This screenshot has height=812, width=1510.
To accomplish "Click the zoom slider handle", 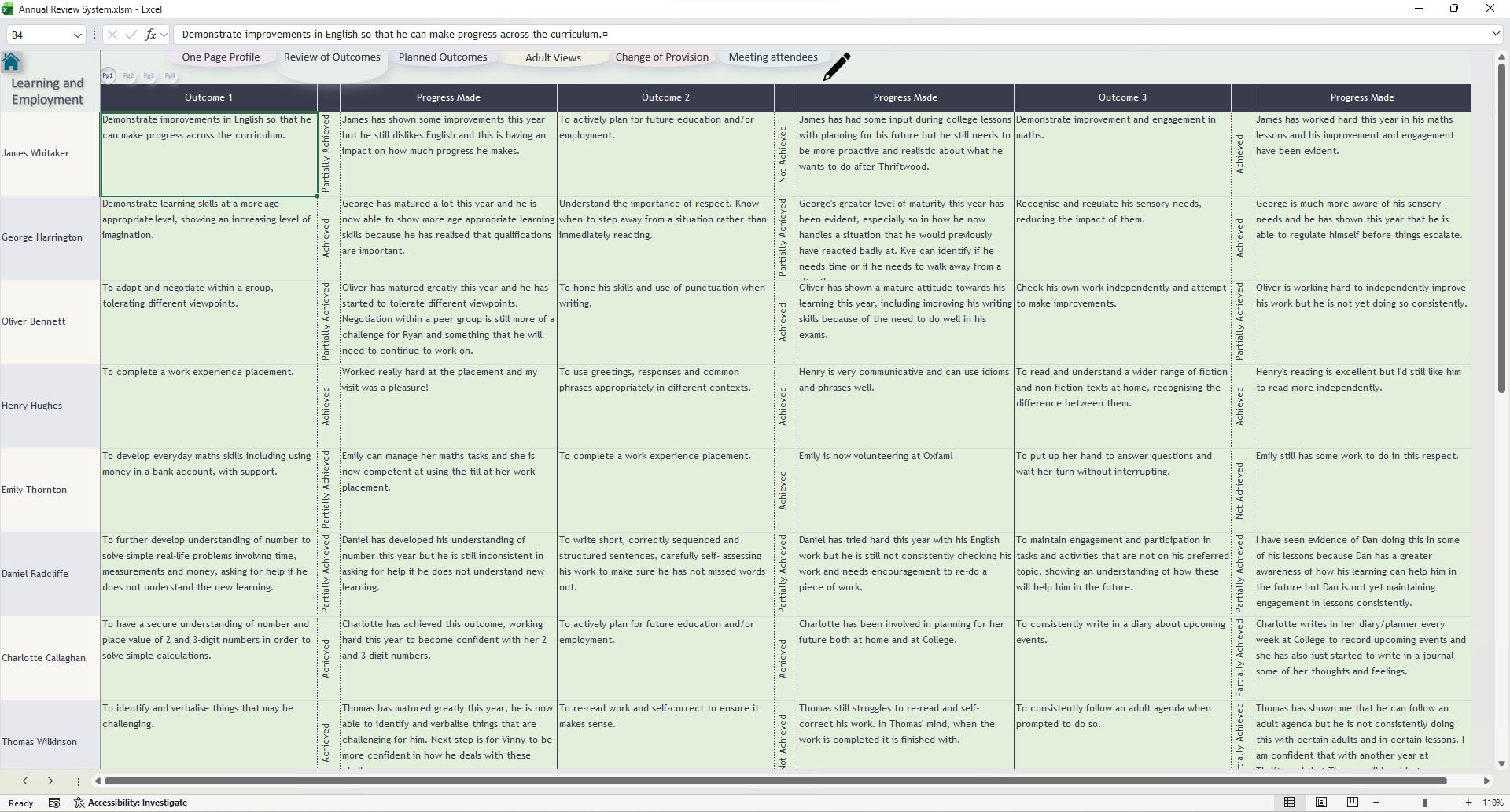I will 1424,803.
